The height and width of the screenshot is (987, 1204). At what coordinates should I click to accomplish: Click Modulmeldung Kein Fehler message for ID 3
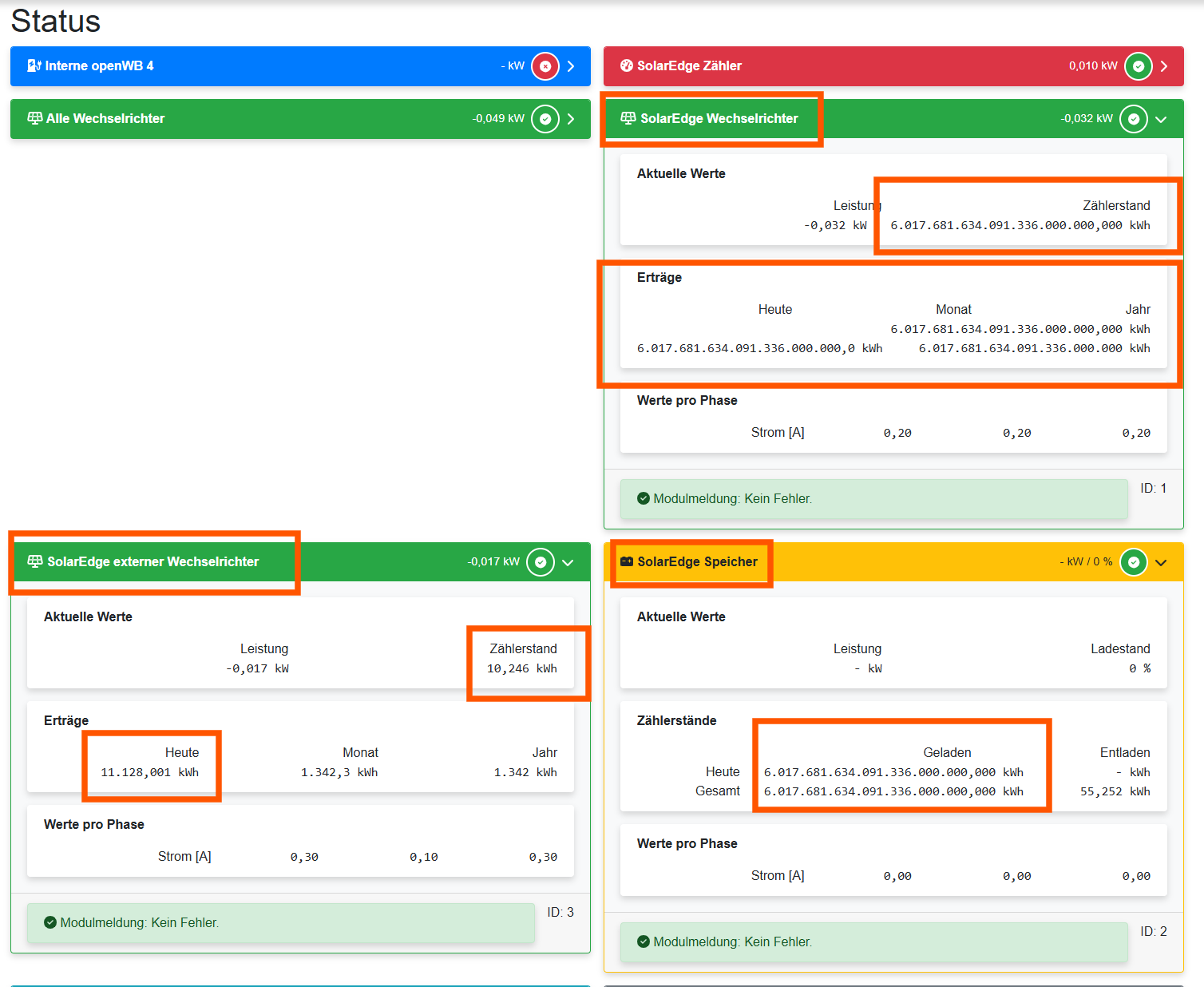(139, 922)
